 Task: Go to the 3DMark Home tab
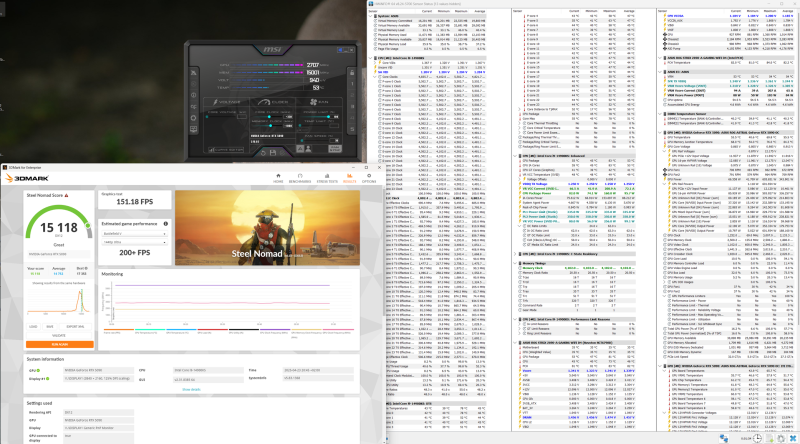(278, 178)
